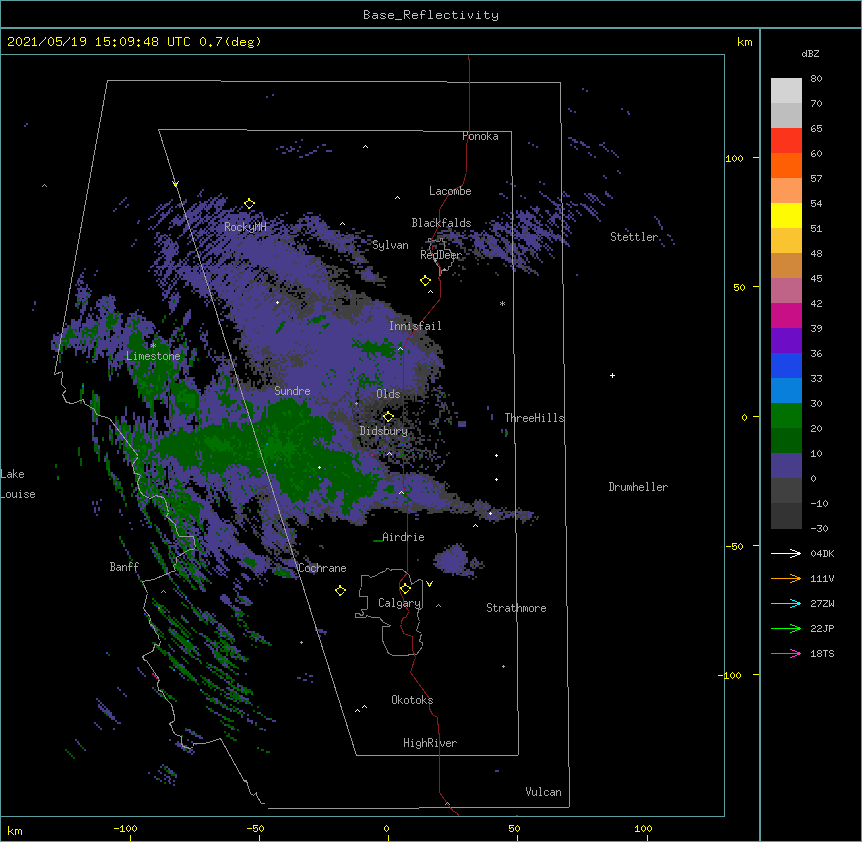Click the orange 111V arrow legend

(786, 578)
